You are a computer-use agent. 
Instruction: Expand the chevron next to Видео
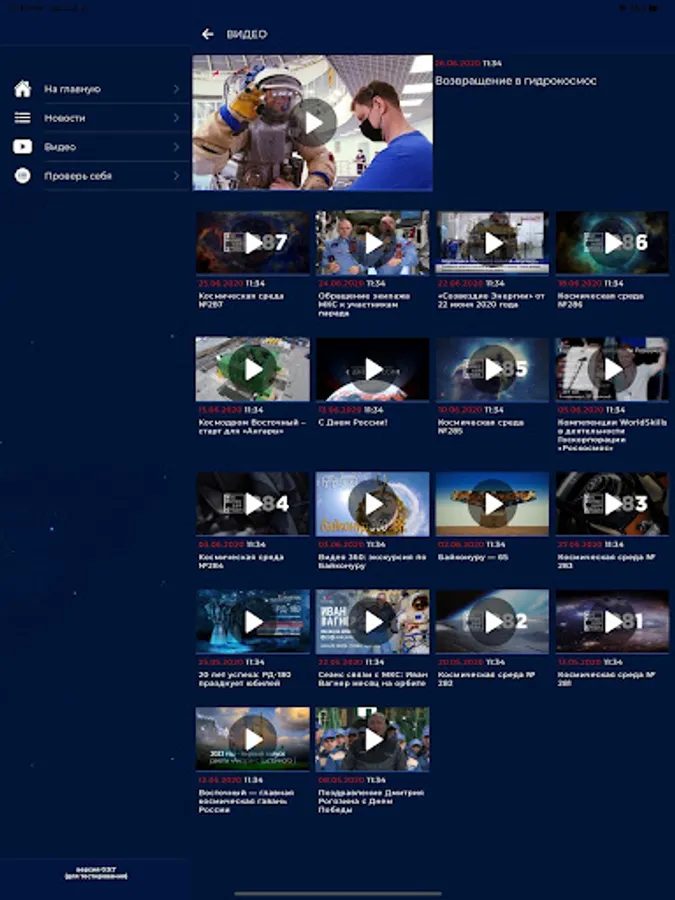pyautogui.click(x=176, y=147)
